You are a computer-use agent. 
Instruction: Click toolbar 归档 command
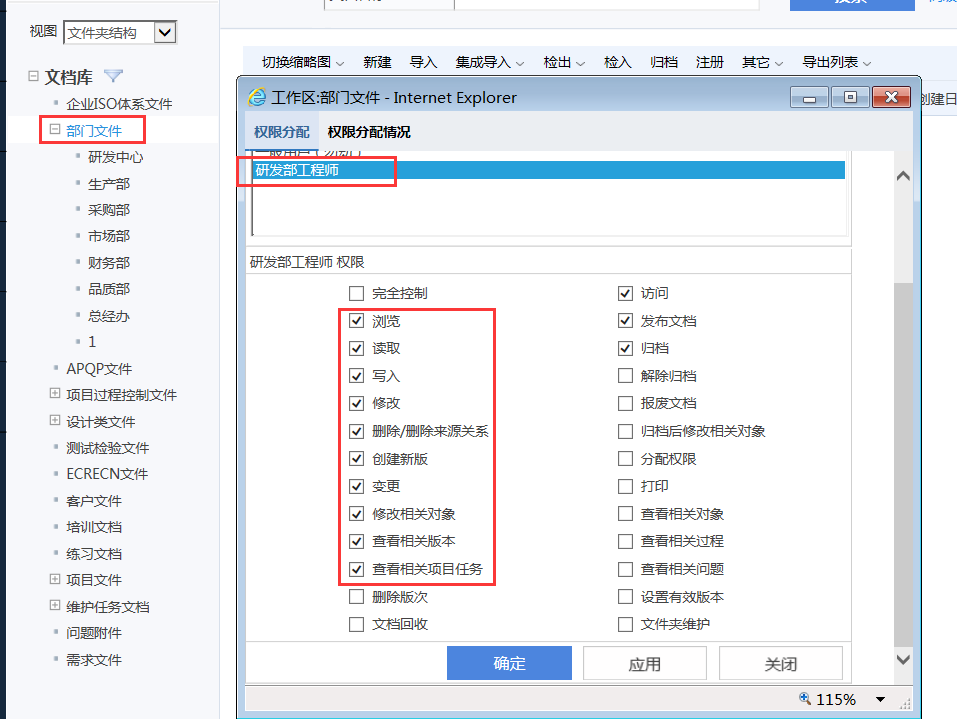tap(663, 62)
